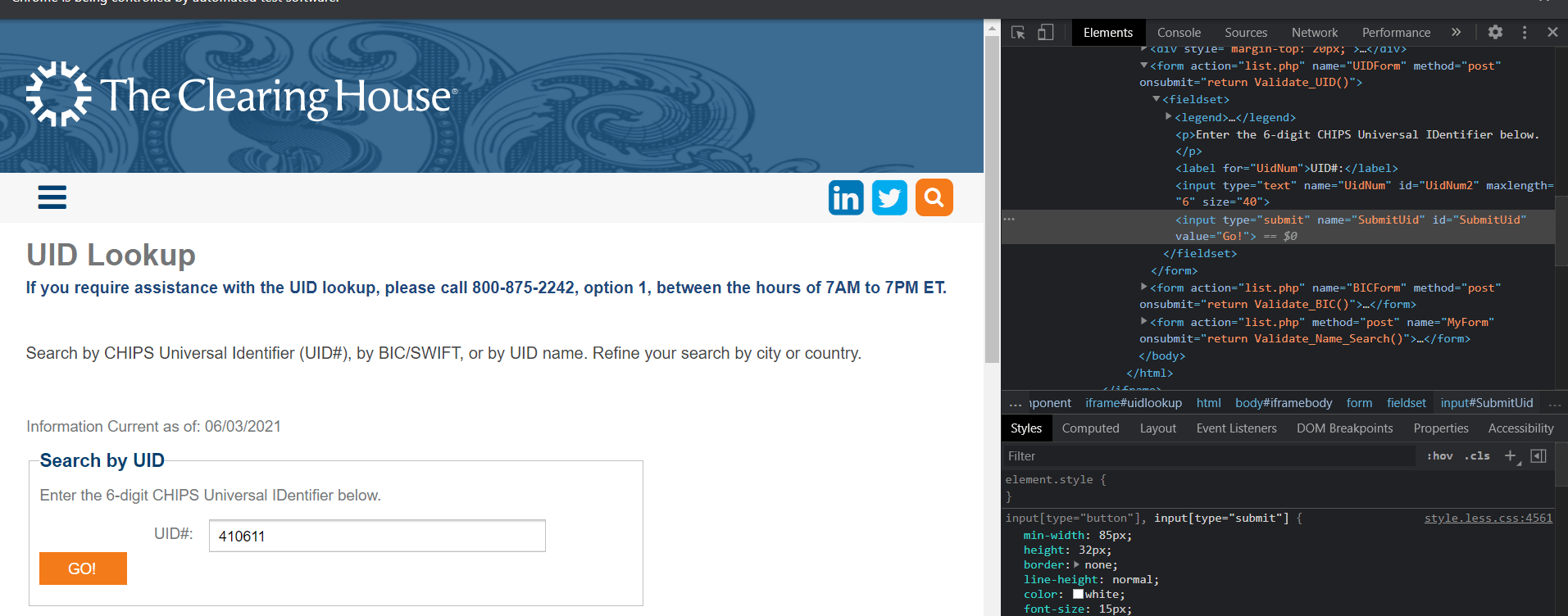Click the UID# input field
This screenshot has height=616, width=1568.
click(x=377, y=536)
